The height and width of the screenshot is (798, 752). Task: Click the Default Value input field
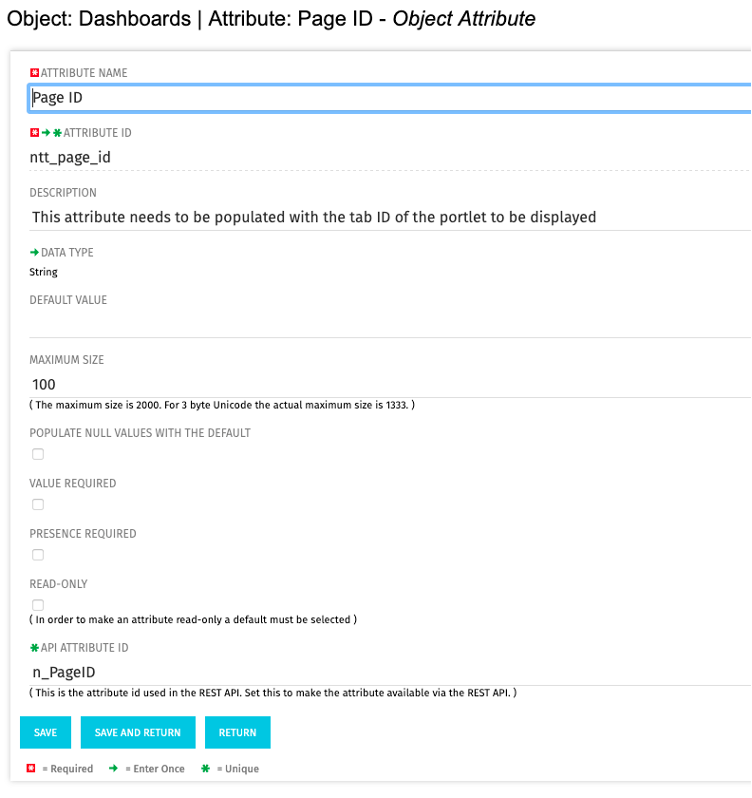click(390, 325)
